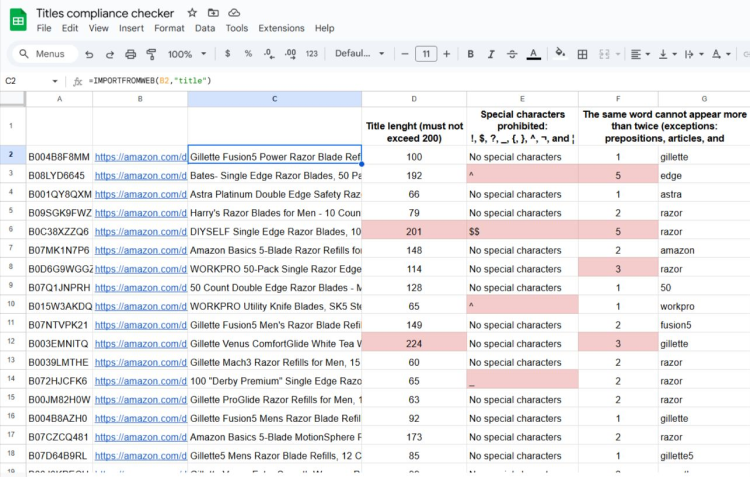Select column C header
The width and height of the screenshot is (750, 477).
(x=275, y=99)
